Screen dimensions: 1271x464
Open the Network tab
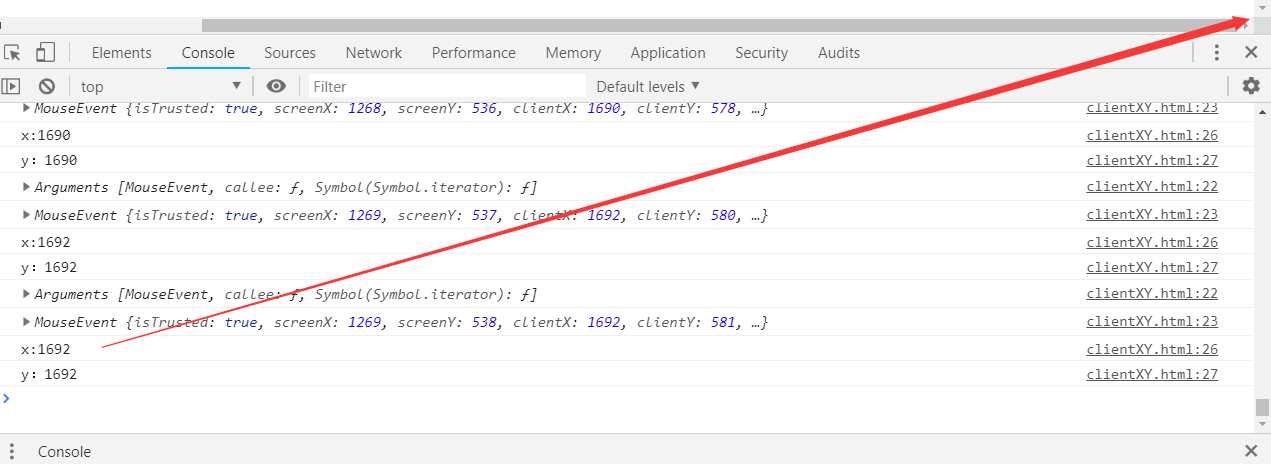[374, 53]
